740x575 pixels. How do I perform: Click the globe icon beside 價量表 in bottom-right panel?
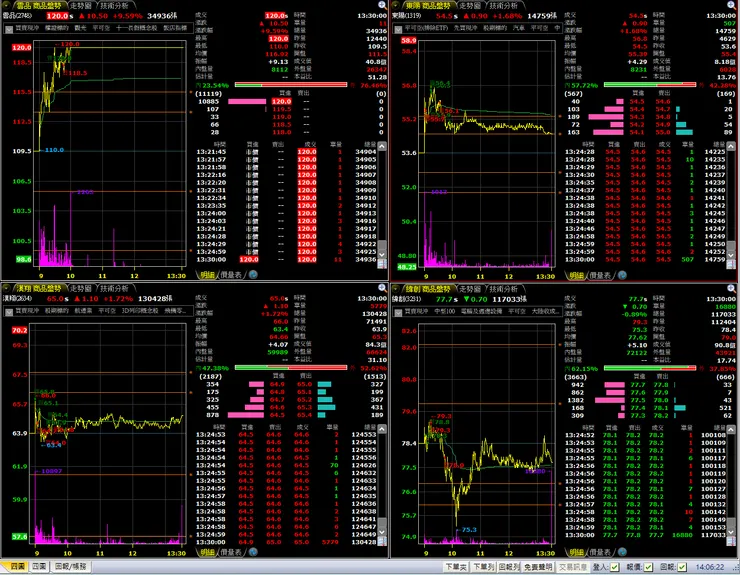[622, 552]
